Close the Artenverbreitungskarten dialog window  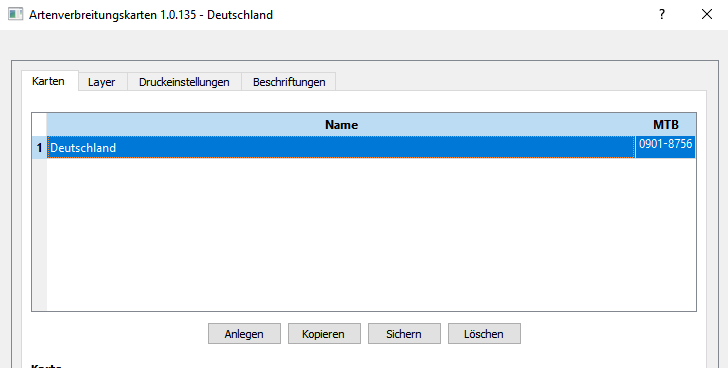pyautogui.click(x=707, y=14)
